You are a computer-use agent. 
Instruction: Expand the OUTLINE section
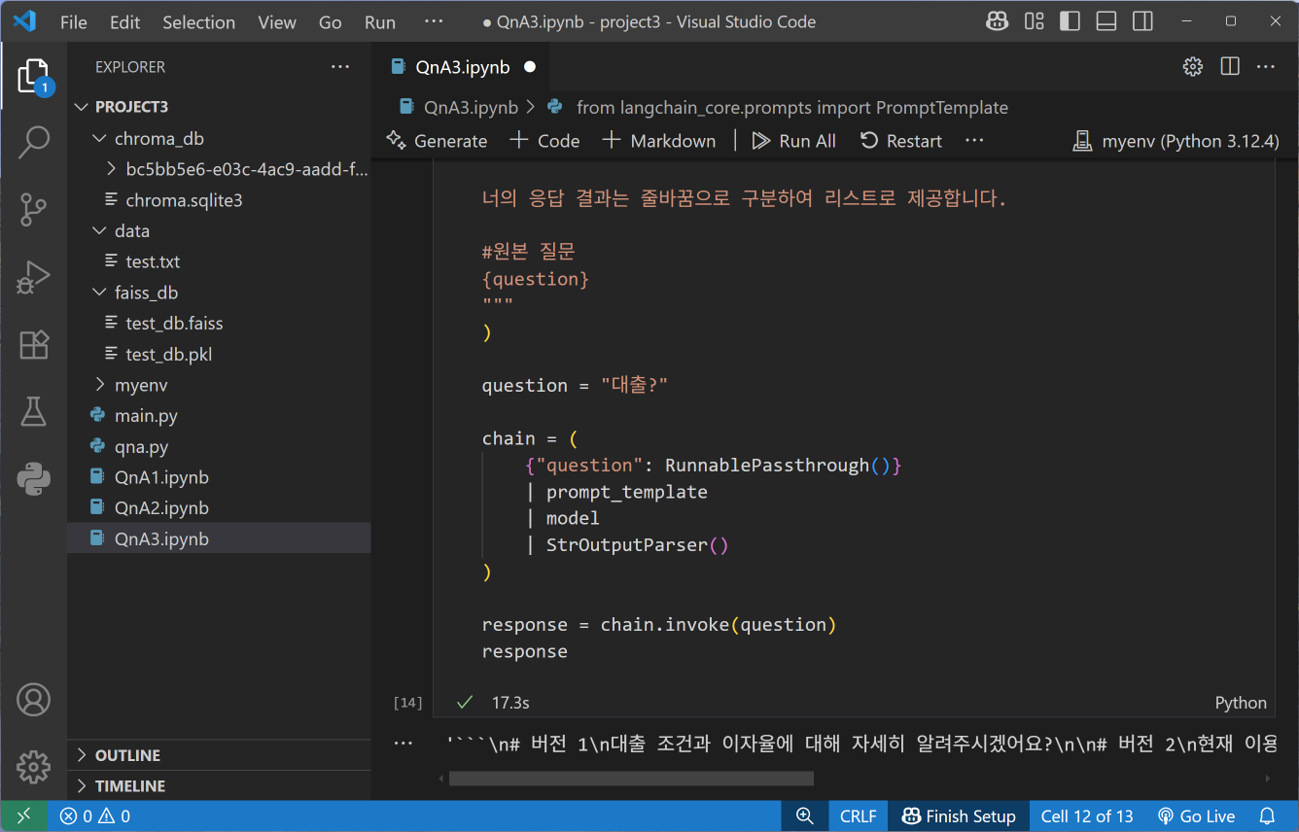(219, 755)
